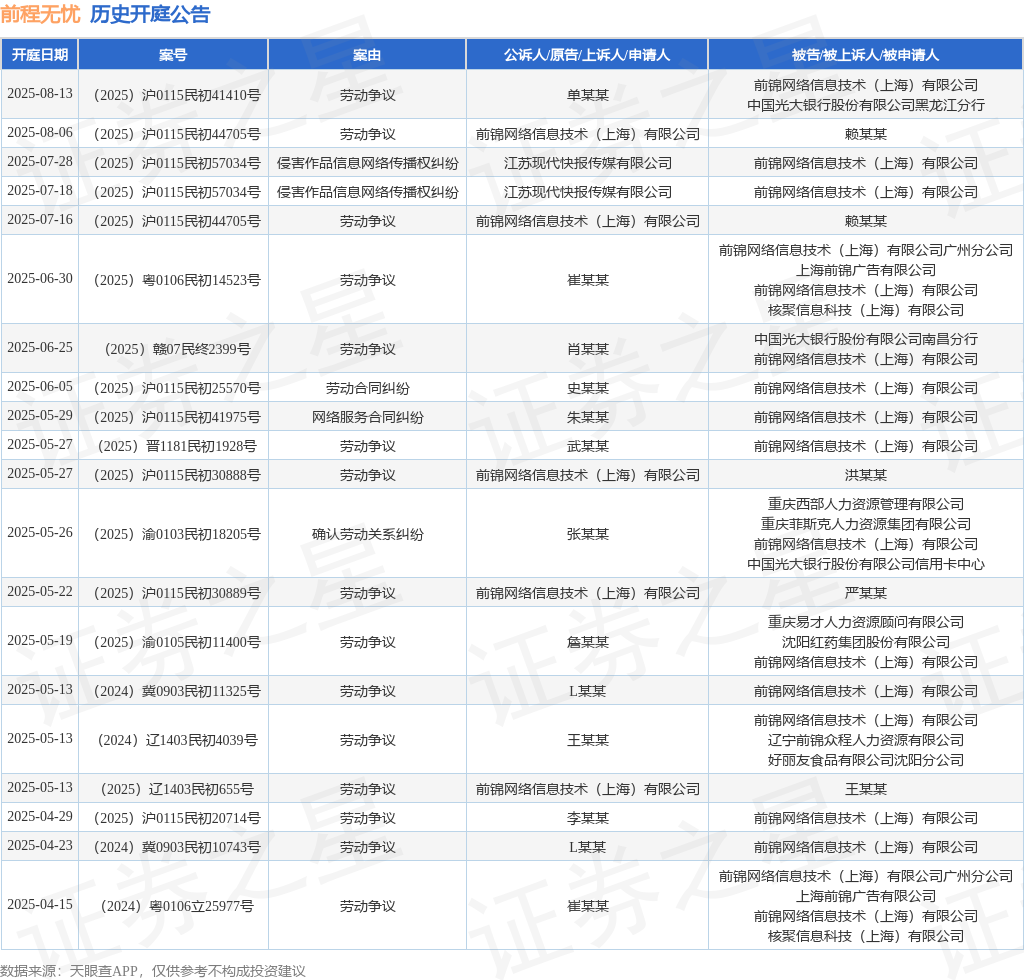Select date cell 2025-04-15
The width and height of the screenshot is (1024, 980).
[x=40, y=904]
